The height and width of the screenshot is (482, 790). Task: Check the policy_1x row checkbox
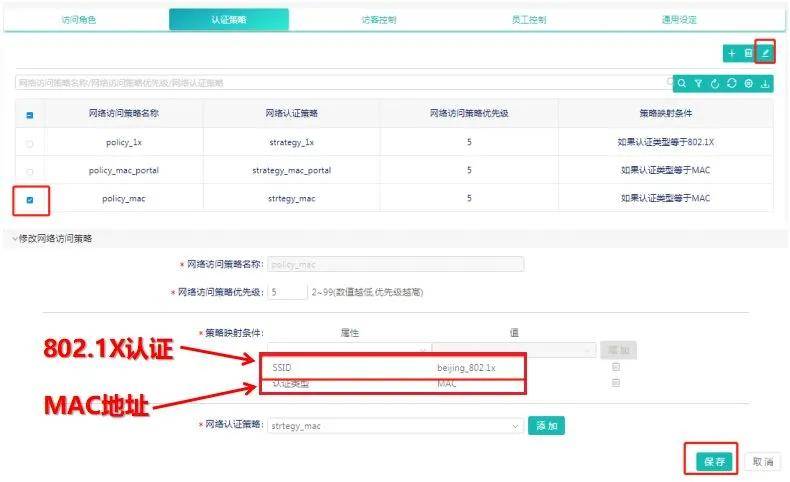tap(30, 144)
